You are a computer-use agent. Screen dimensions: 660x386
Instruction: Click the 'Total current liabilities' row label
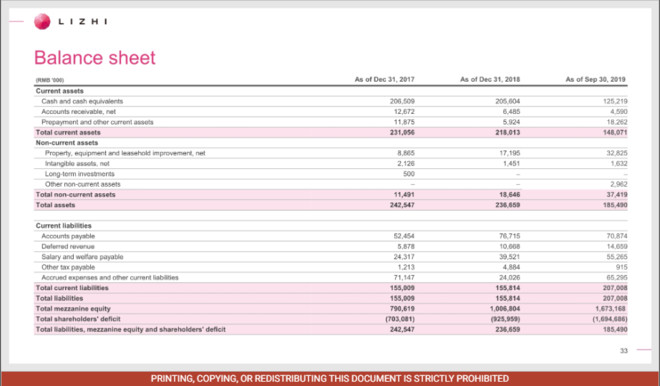pos(72,288)
